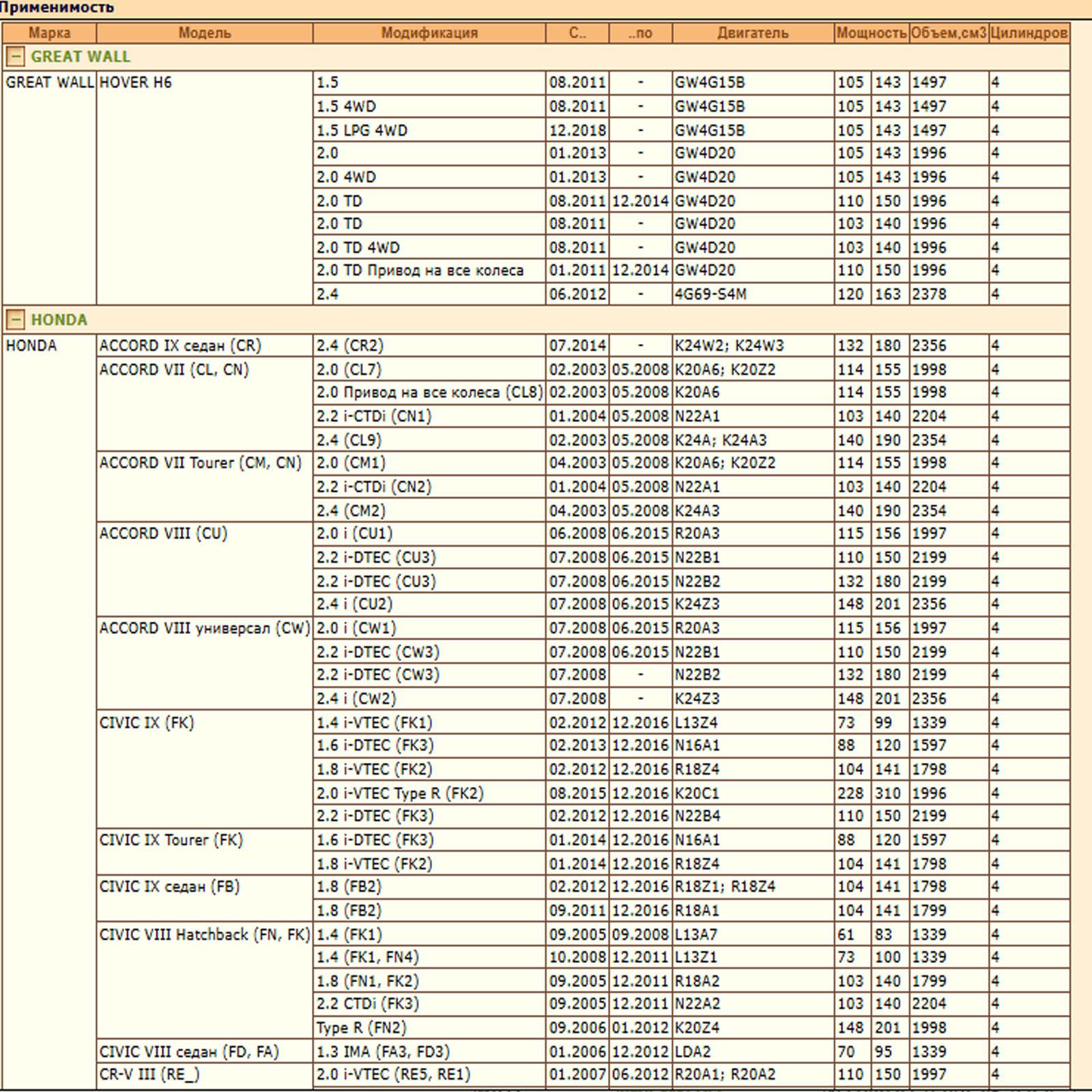Click the 4G69-S4M engine cell
Viewport: 1092px width, 1092px height.
pos(710,294)
